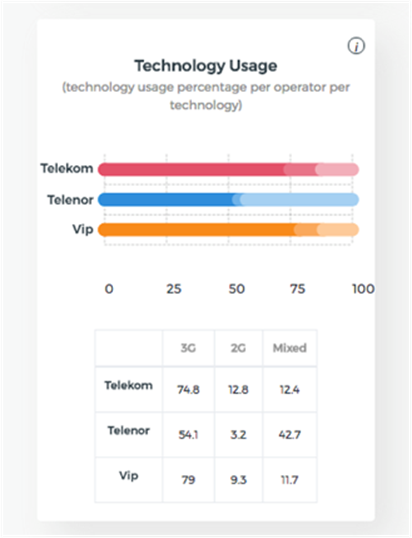The image size is (412, 538).
Task: Click the dark orange Vip 3G bar segment
Action: tap(199, 230)
